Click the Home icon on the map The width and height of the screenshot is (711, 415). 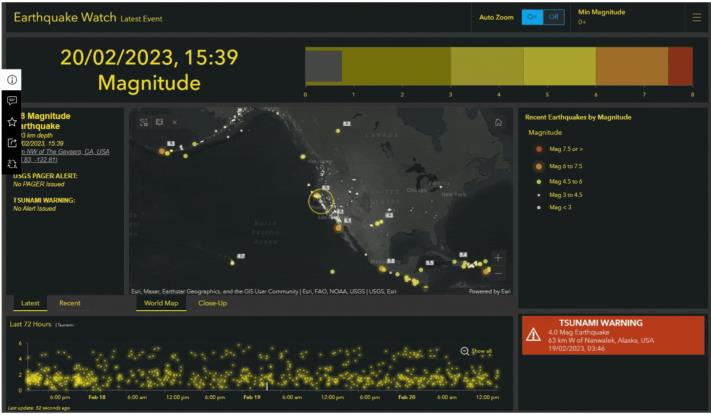click(498, 122)
